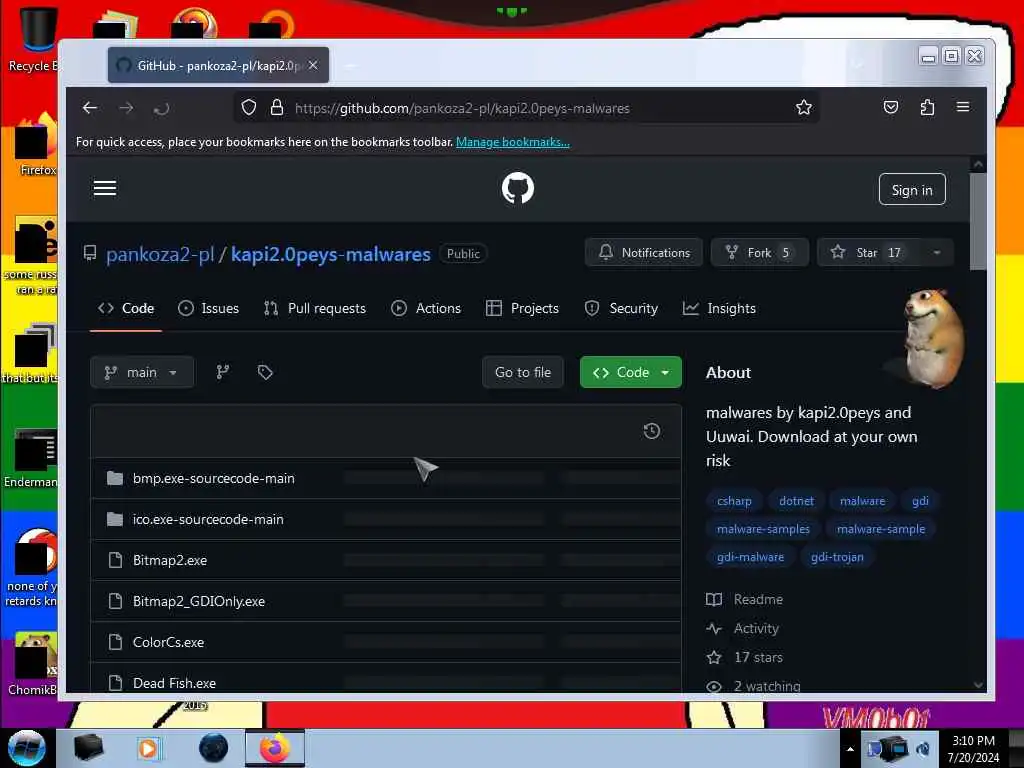
Task: Expand the Star lists dropdown arrow
Action: tap(936, 252)
